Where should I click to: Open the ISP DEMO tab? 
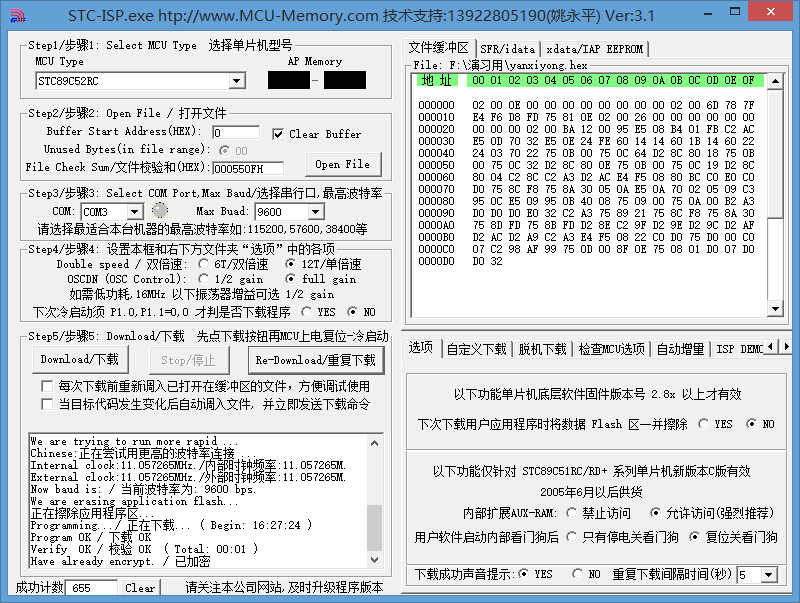[739, 349]
